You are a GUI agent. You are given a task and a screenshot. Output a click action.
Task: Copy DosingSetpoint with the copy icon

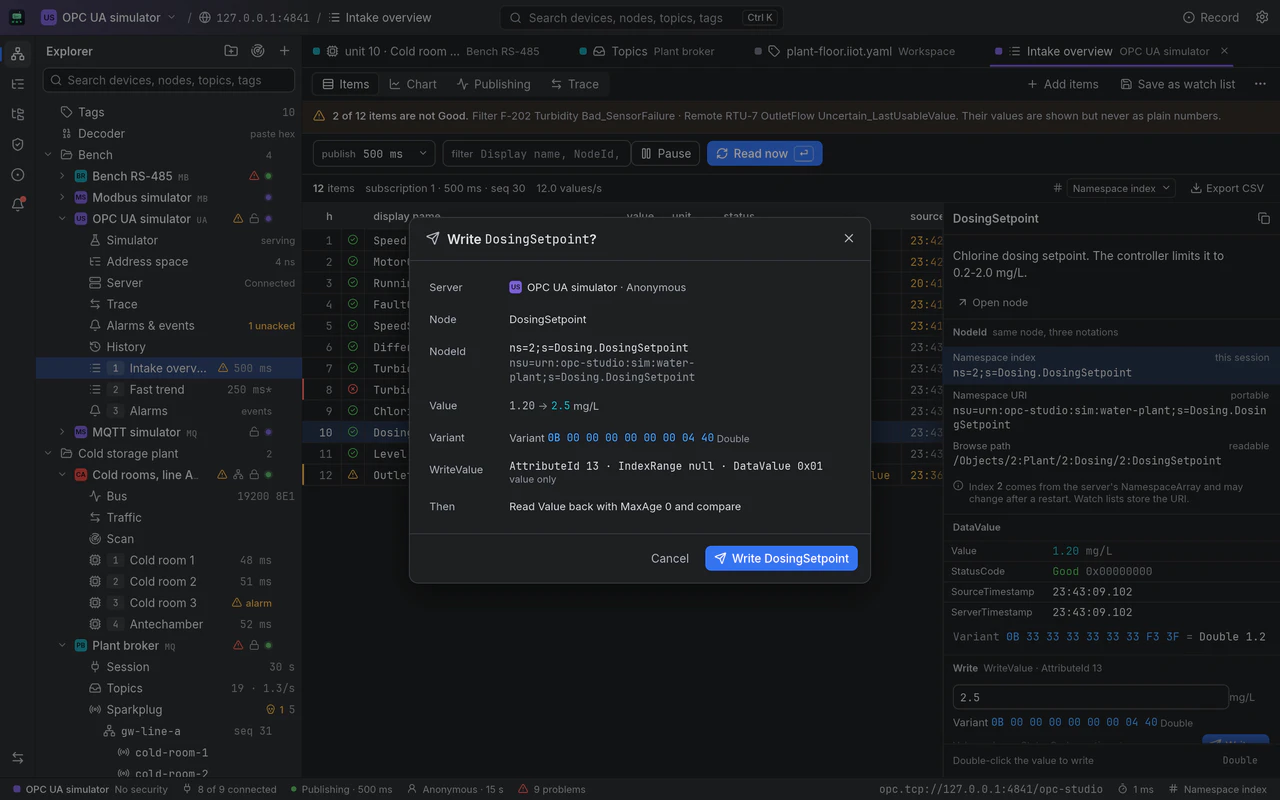tap(1264, 218)
